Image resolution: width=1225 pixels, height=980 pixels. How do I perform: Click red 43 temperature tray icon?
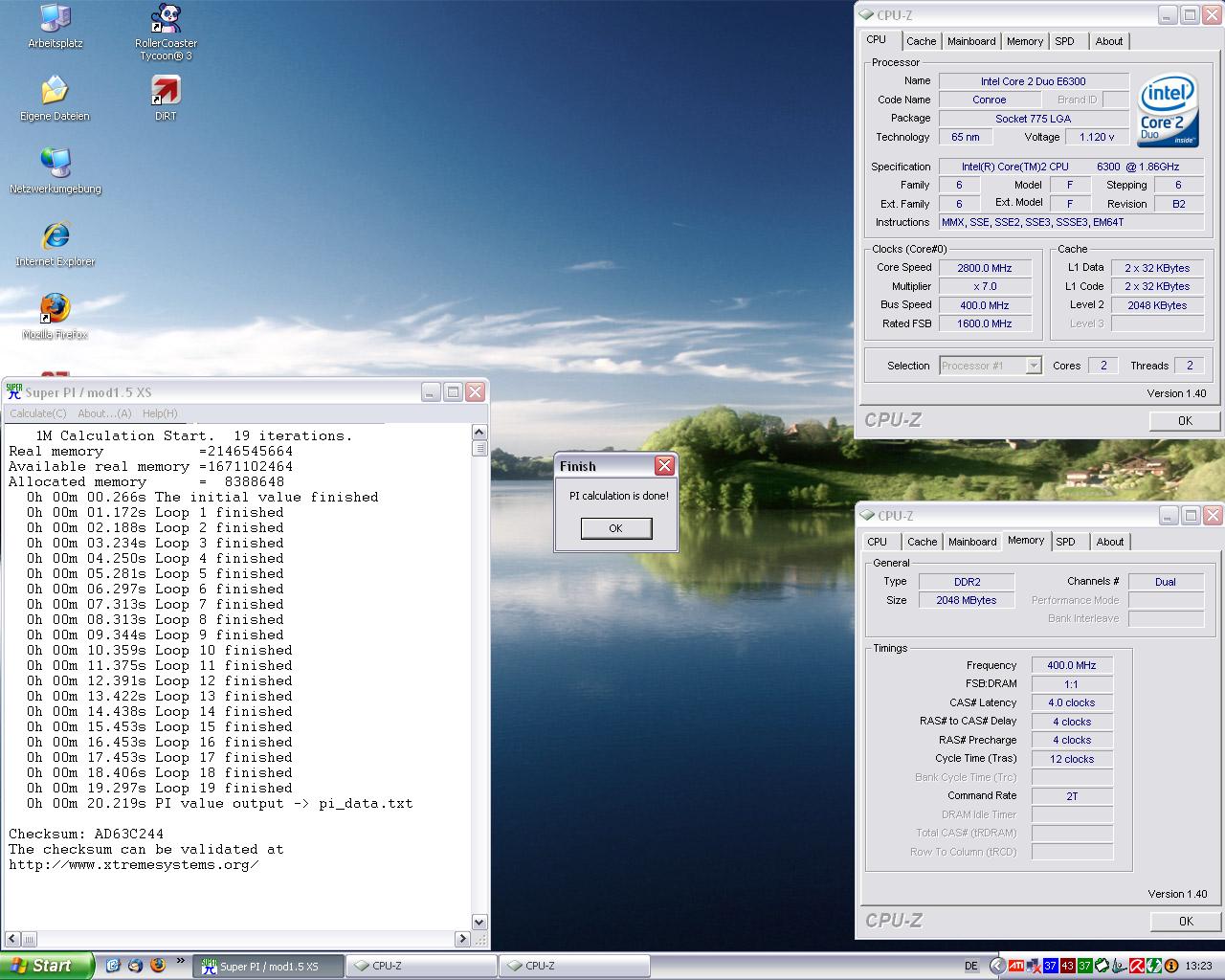pos(1068,967)
